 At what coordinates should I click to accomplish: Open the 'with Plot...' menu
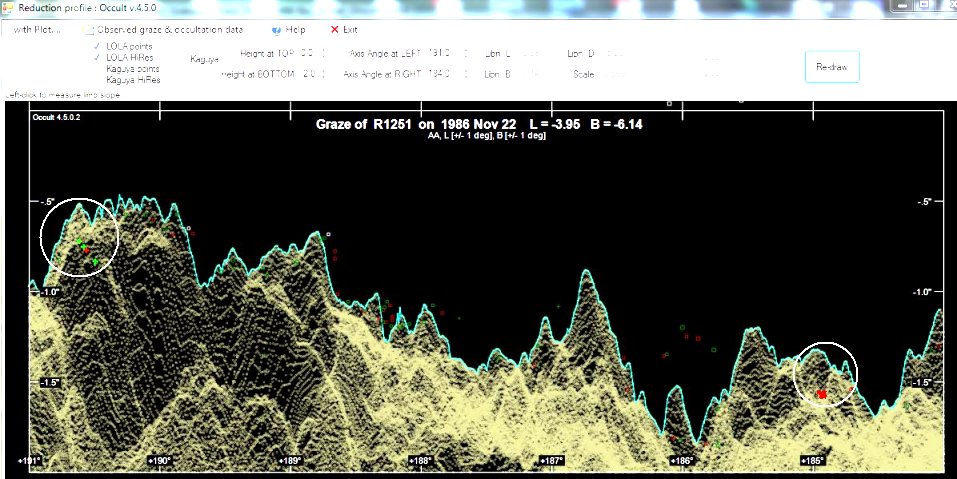(37, 30)
